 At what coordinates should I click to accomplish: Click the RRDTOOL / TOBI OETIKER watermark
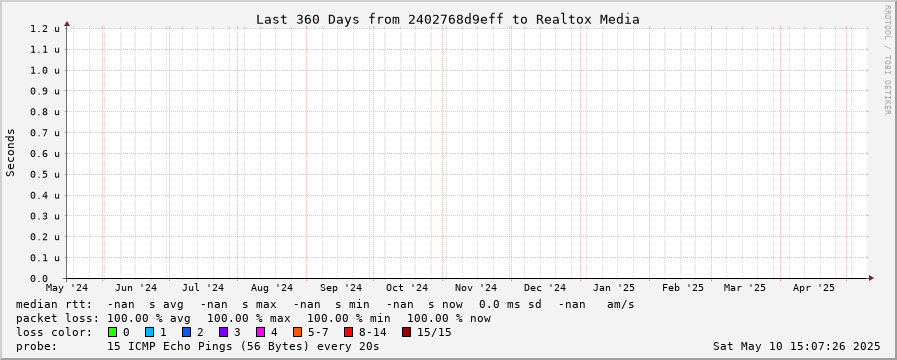tap(887, 59)
